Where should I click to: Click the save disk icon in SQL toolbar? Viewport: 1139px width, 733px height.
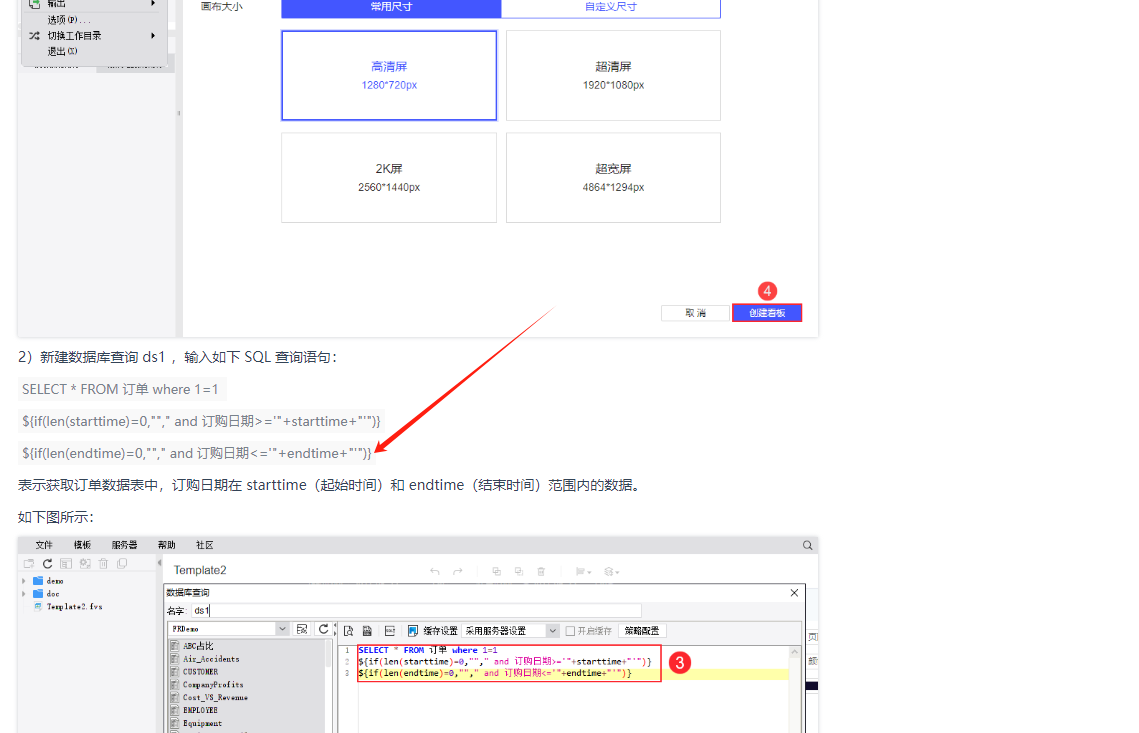pos(368,631)
